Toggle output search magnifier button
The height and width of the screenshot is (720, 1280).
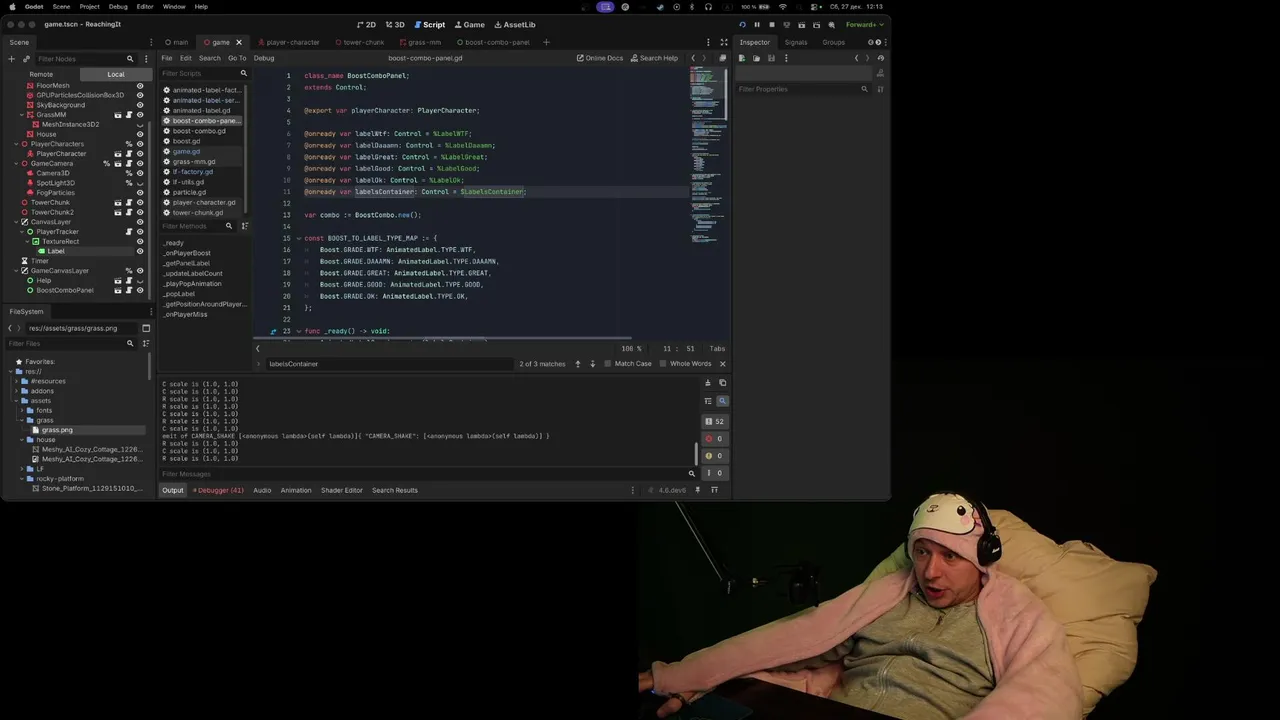[x=722, y=401]
